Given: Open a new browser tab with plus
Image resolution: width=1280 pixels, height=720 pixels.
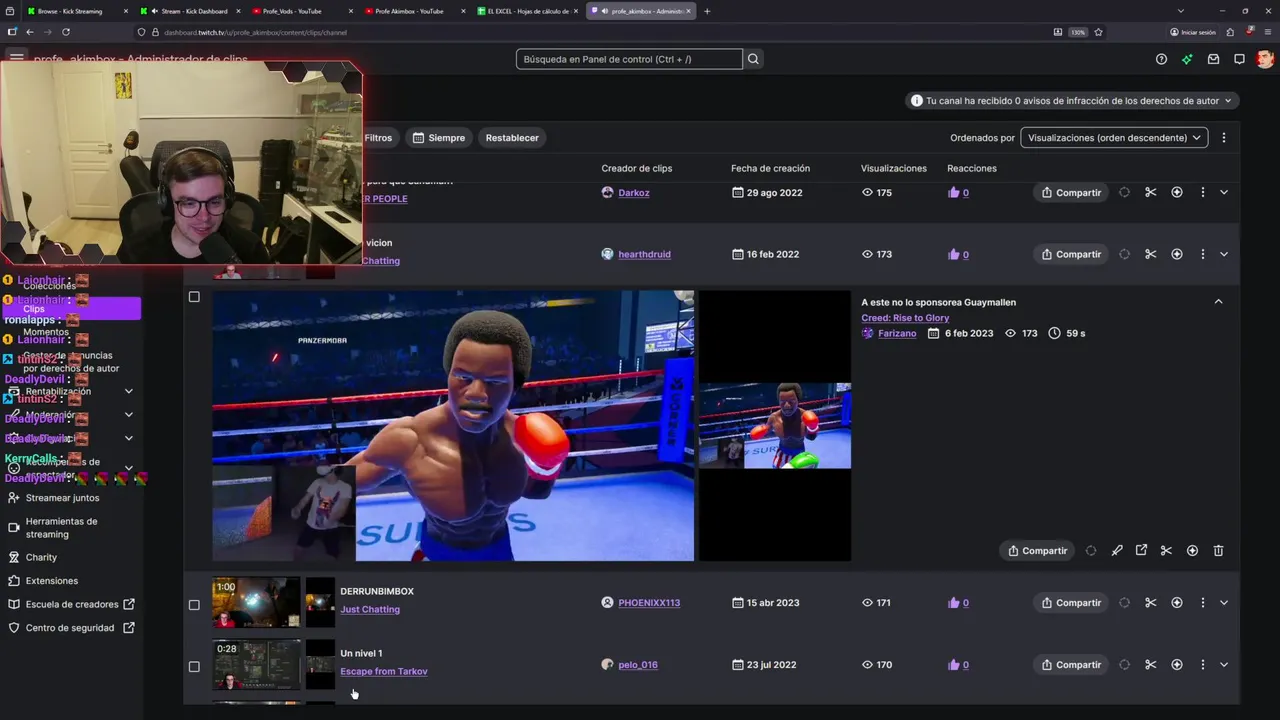Looking at the screenshot, I should click(x=707, y=11).
